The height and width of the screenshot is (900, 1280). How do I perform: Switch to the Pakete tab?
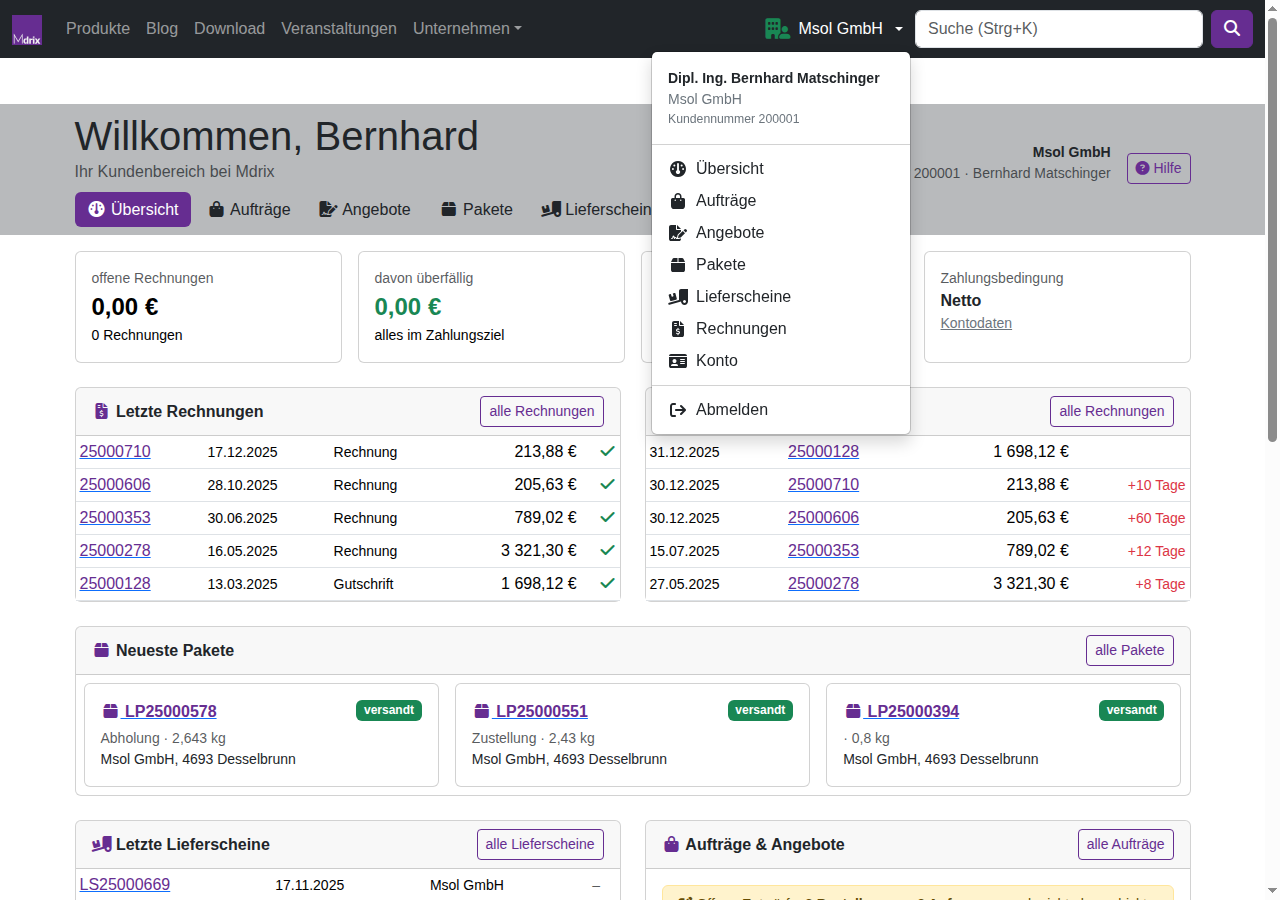(477, 210)
